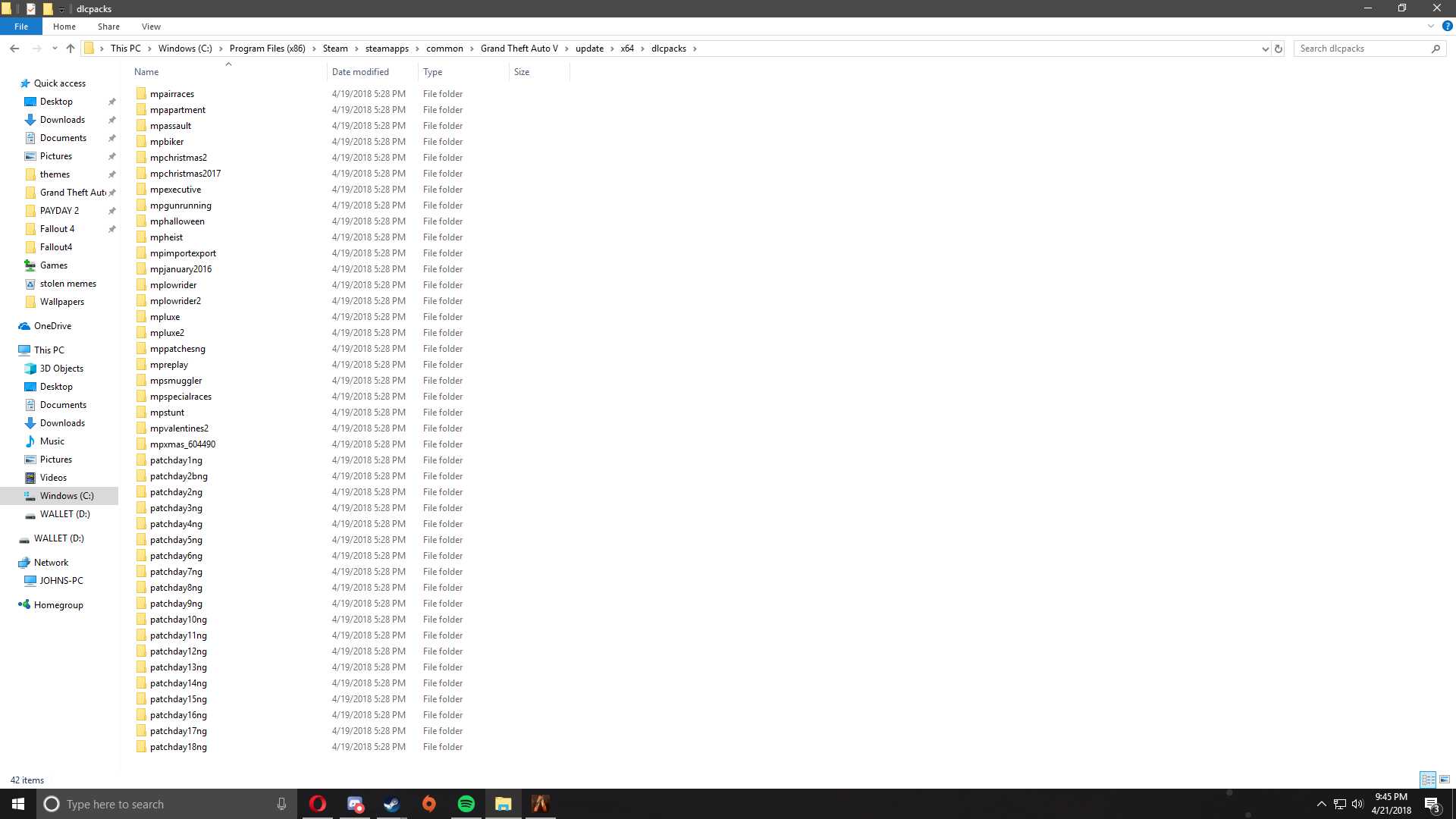Viewport: 1456px width, 819px height.
Task: Switch to details view layout
Action: click(x=1429, y=780)
